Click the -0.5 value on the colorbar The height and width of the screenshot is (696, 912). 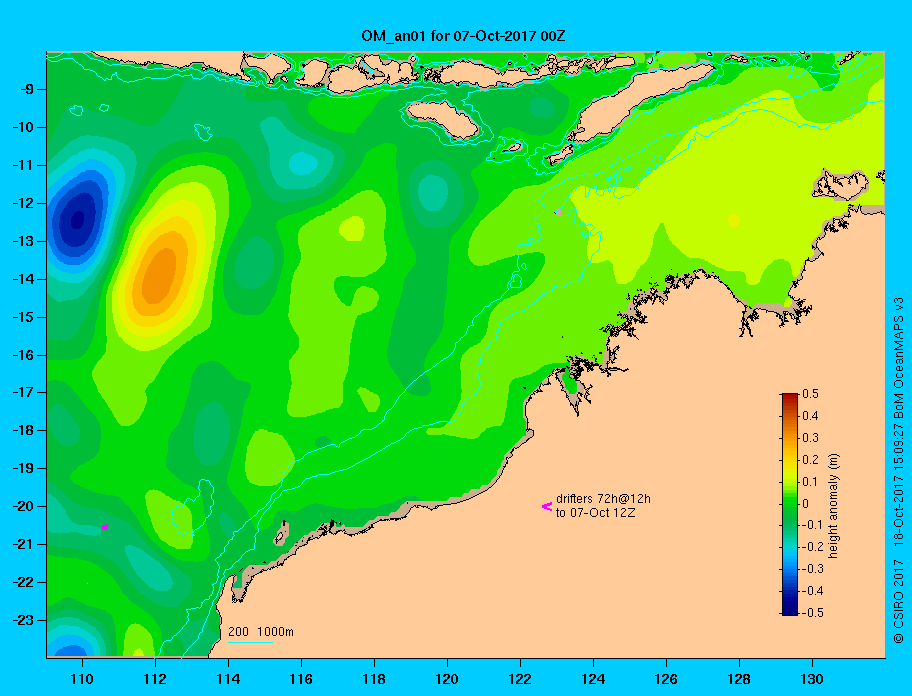[813, 613]
